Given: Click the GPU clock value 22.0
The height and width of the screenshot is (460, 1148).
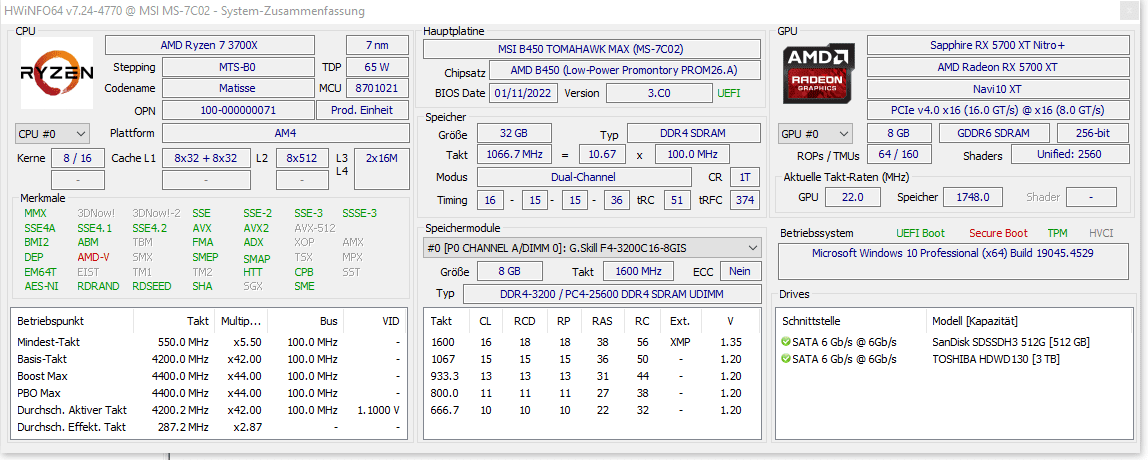Looking at the screenshot, I should [853, 197].
